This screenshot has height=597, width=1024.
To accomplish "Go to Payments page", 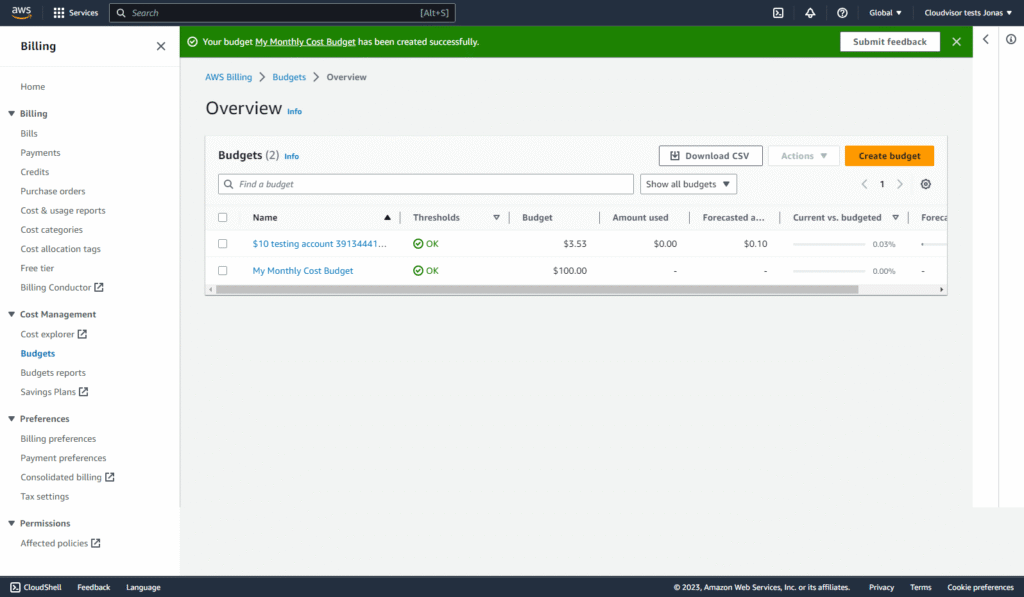I will 40,153.
